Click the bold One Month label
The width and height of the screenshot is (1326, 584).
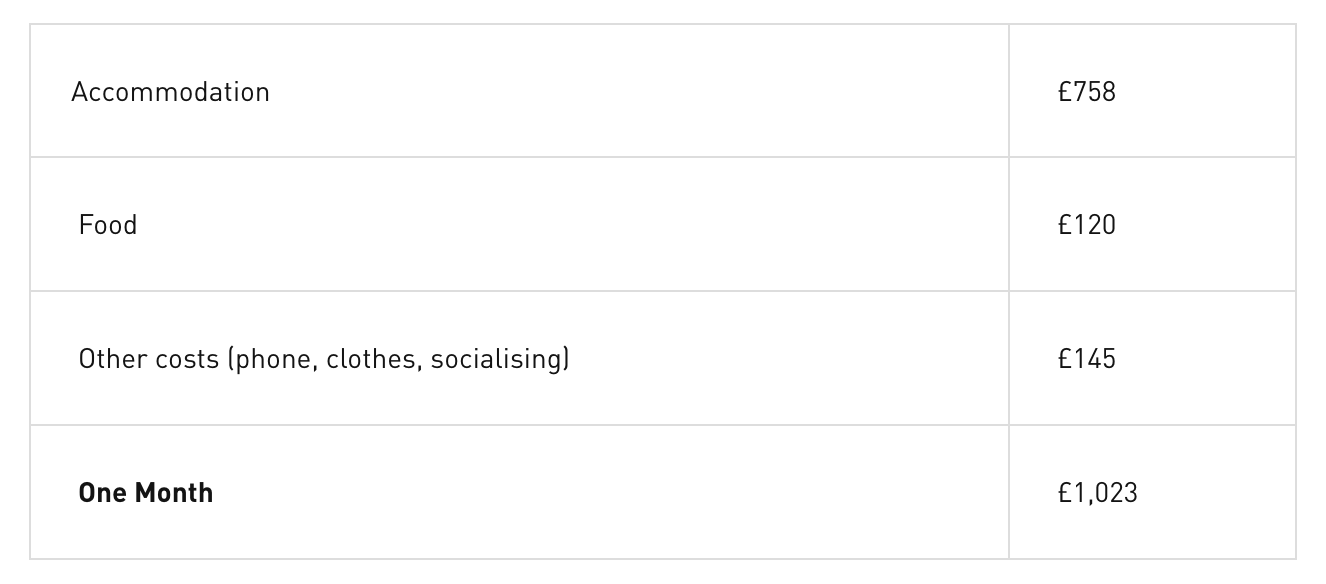click(x=146, y=493)
